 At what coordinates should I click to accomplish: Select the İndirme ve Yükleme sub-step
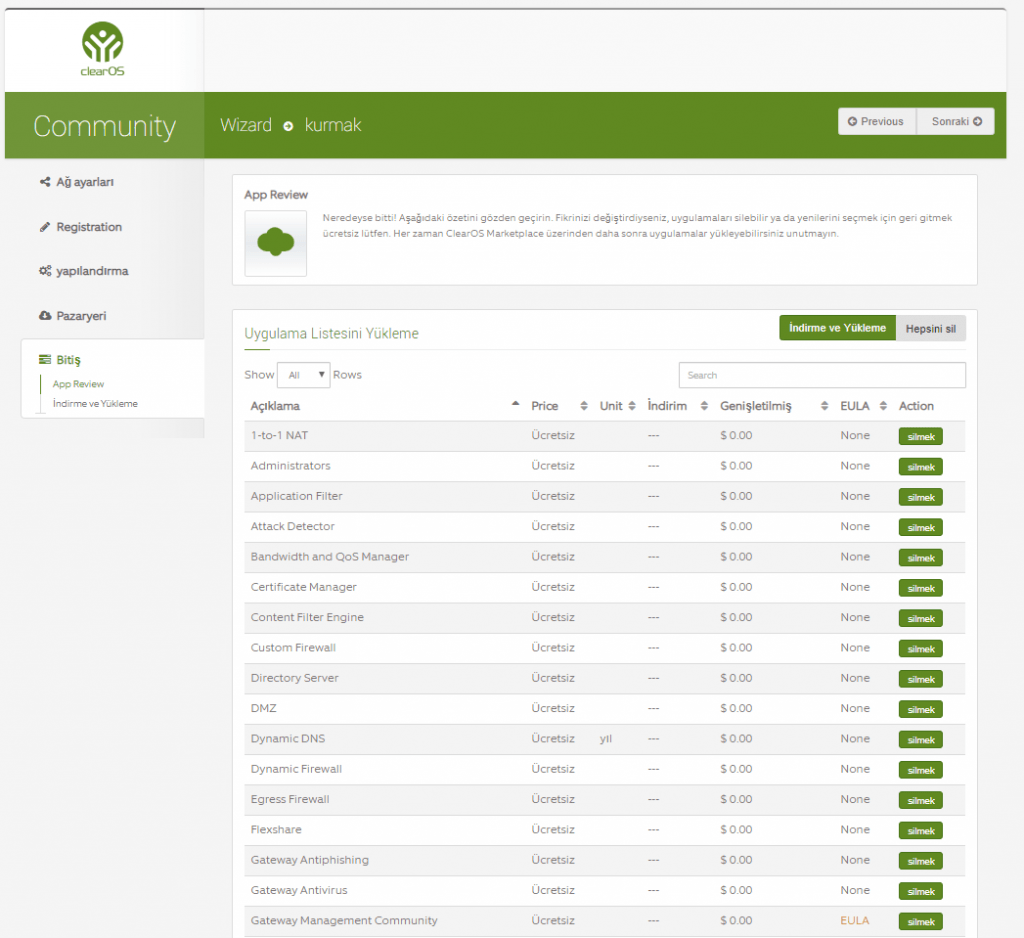click(x=95, y=404)
